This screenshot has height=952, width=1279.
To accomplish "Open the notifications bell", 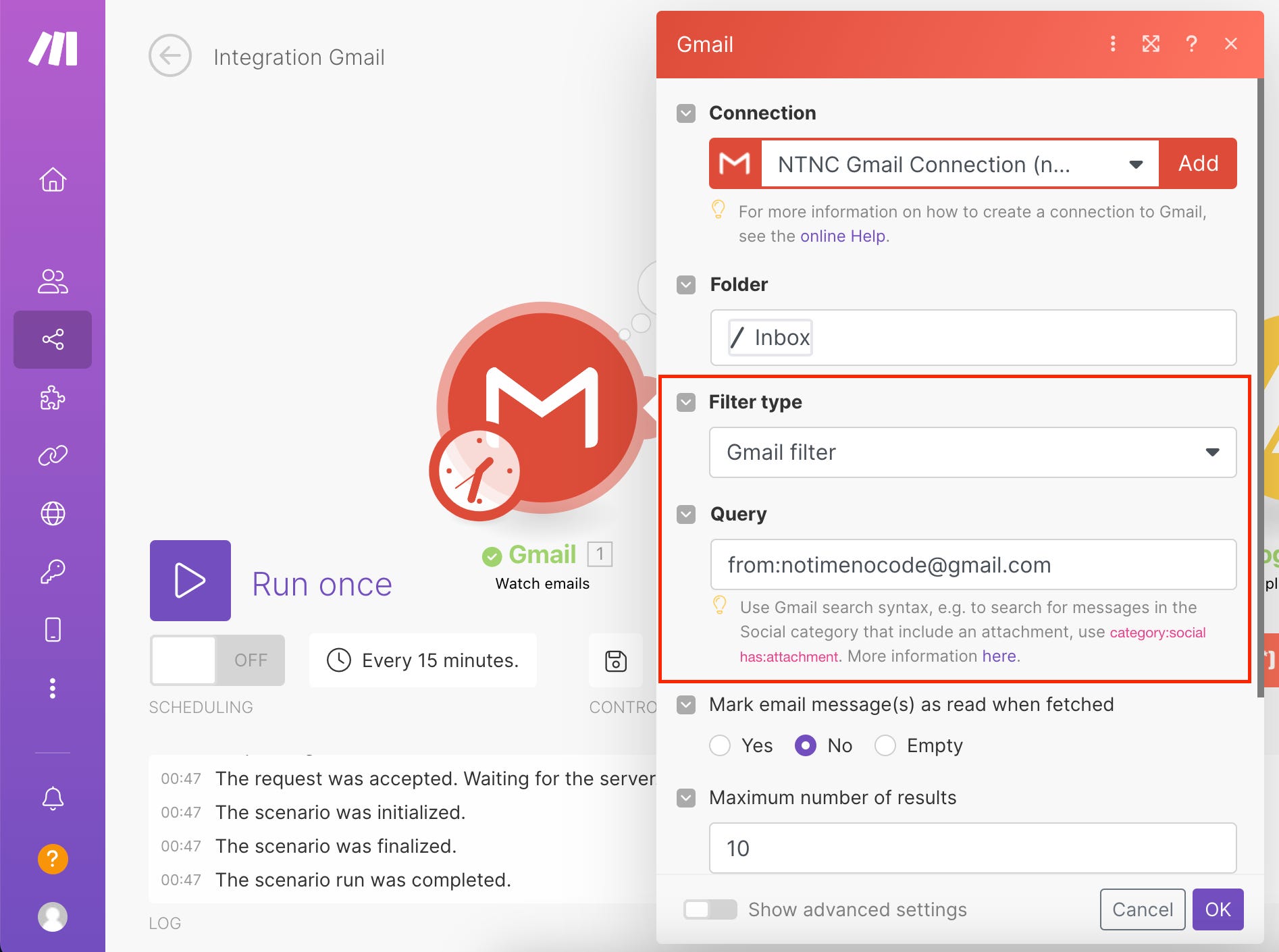I will (52, 798).
